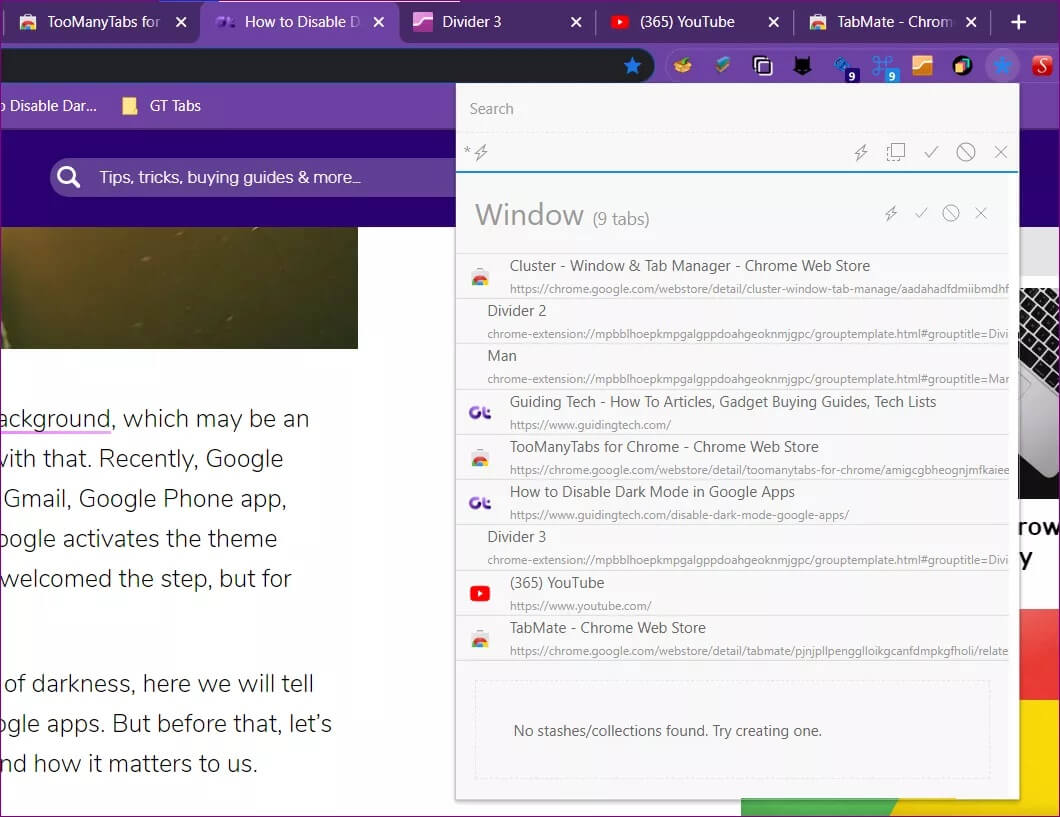Image resolution: width=1060 pixels, height=817 pixels.
Task: Select the Man list entry
Action: pos(732,367)
